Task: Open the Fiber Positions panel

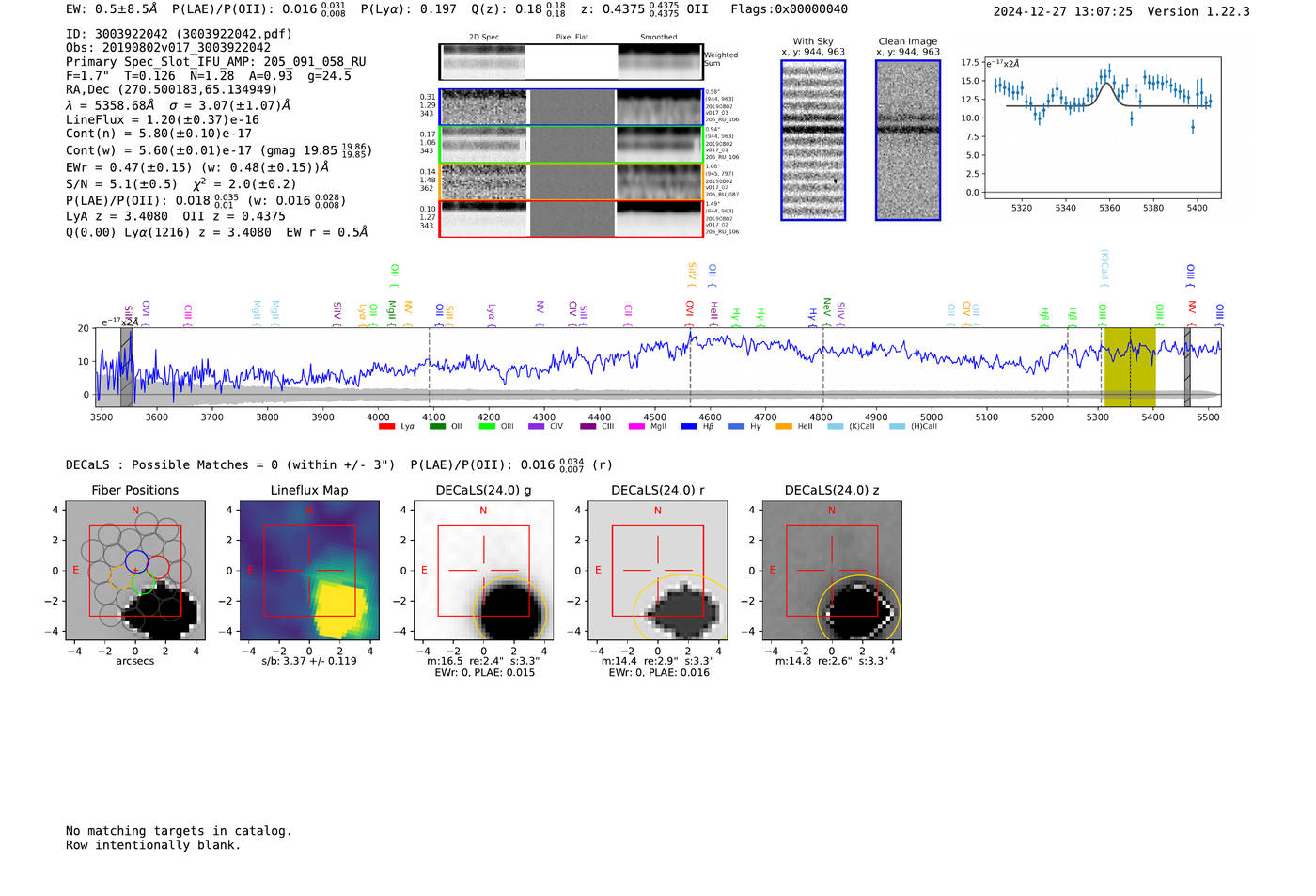Action: [135, 570]
